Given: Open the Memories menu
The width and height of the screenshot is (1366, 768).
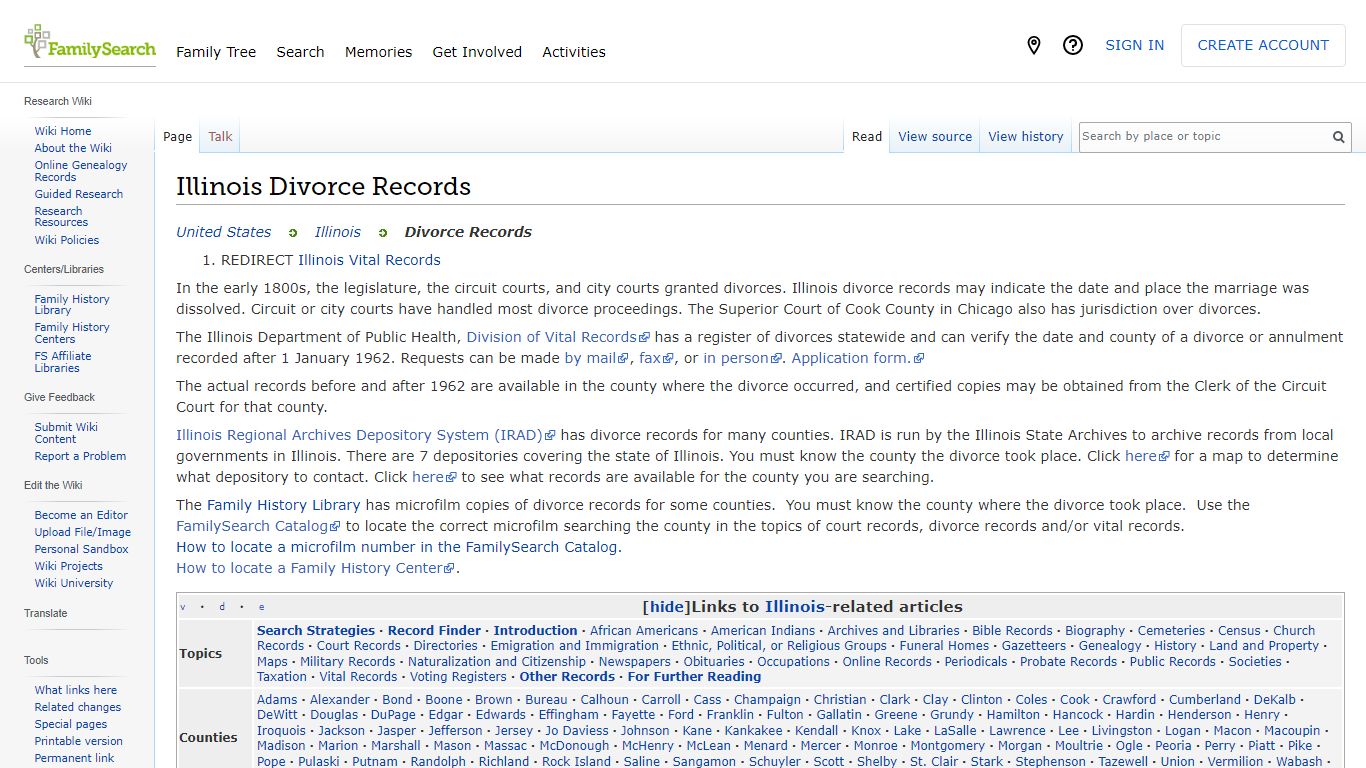Looking at the screenshot, I should 378,52.
